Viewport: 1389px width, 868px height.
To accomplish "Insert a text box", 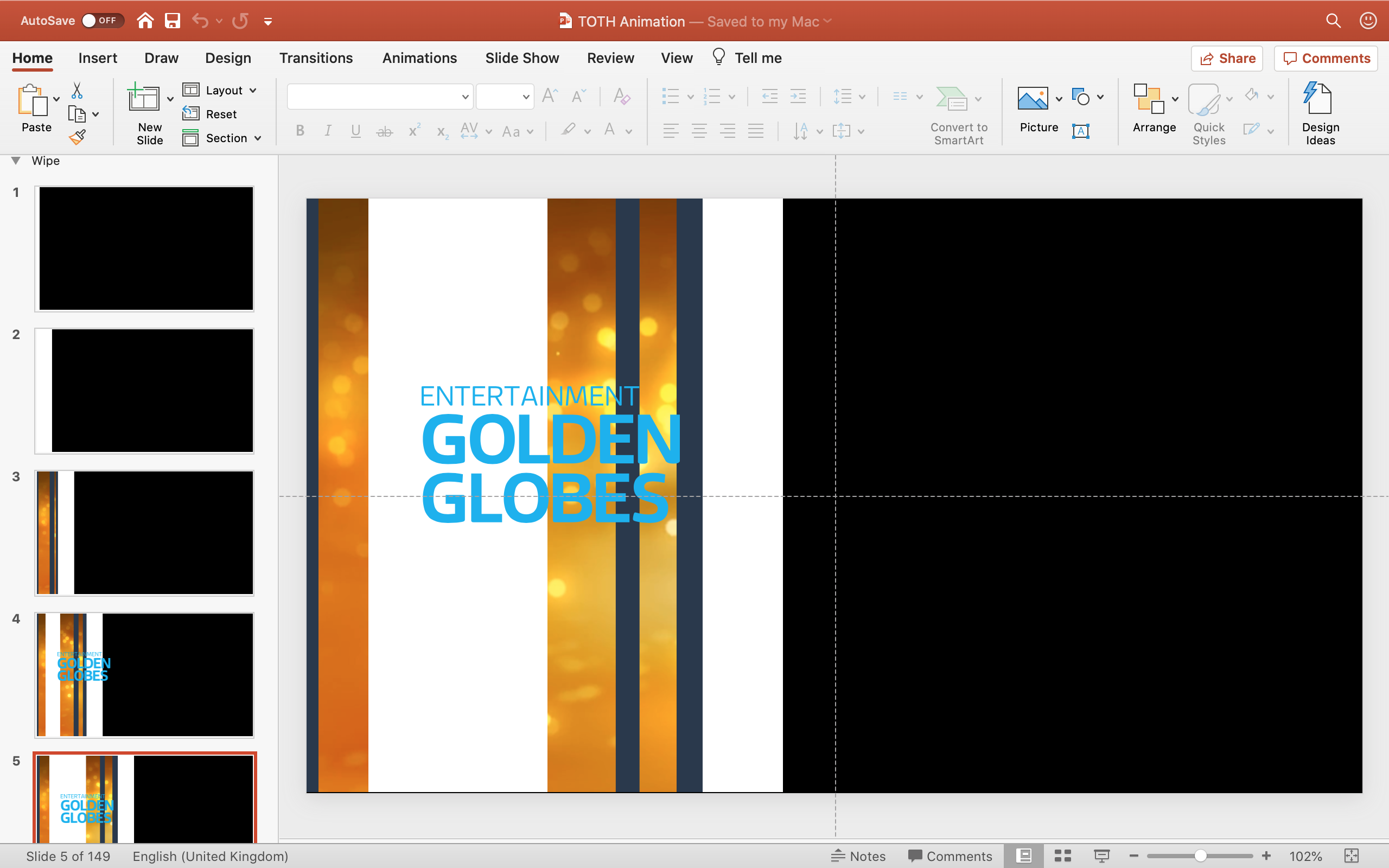I will point(1081,131).
